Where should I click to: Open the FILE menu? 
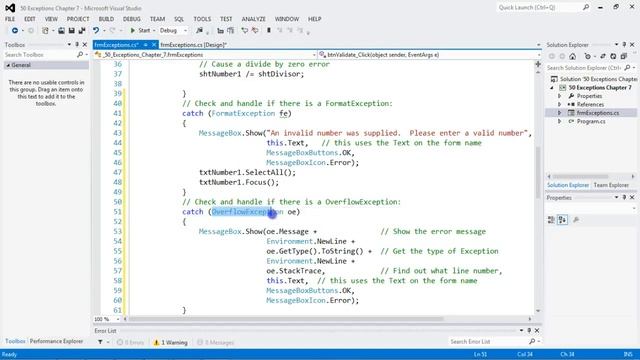10,19
